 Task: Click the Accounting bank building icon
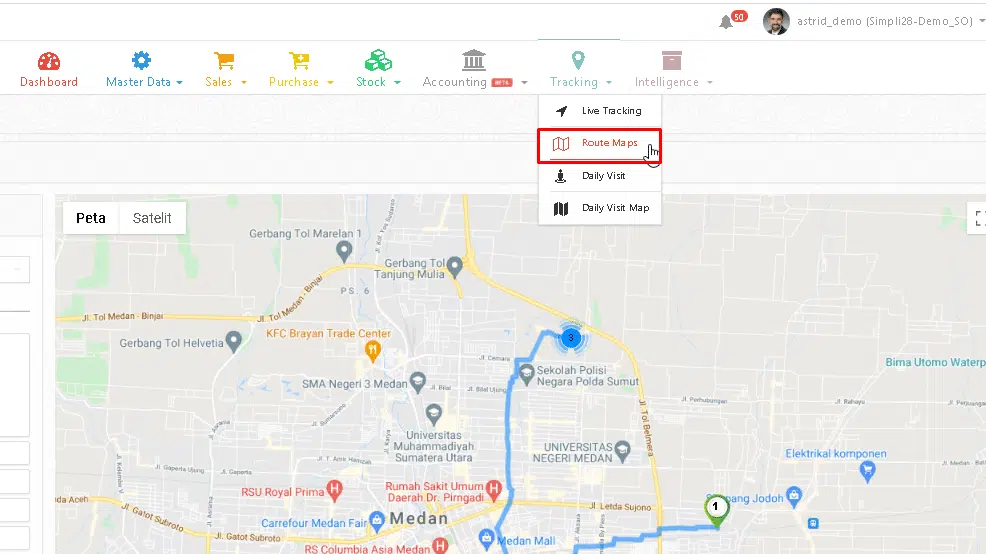(x=474, y=60)
